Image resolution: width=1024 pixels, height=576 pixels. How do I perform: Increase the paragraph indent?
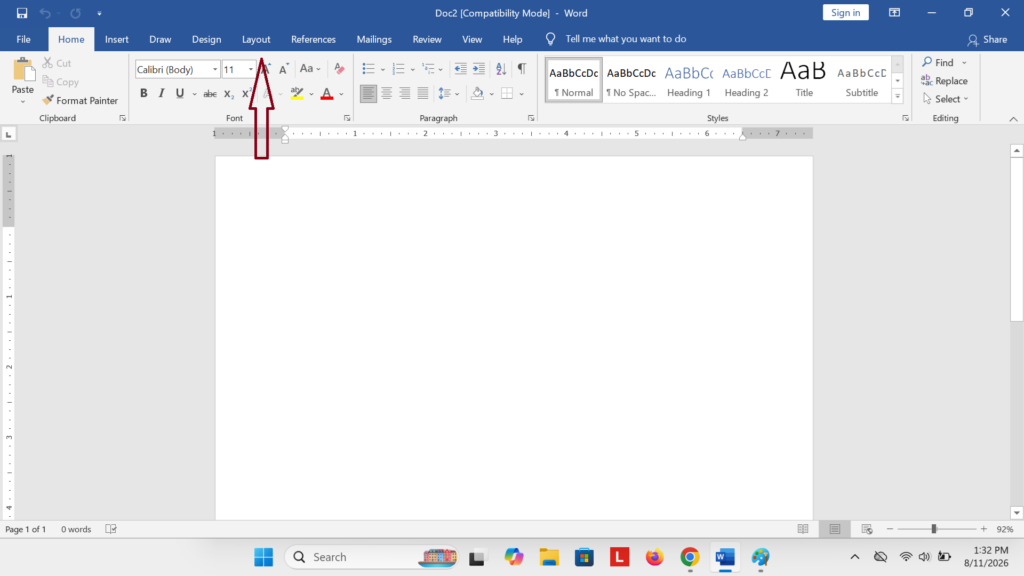coord(479,69)
